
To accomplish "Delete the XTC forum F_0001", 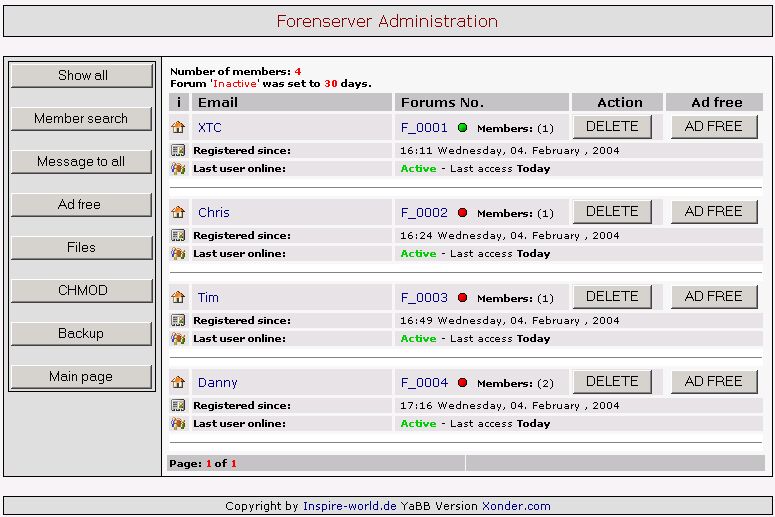I will pyautogui.click(x=612, y=127).
